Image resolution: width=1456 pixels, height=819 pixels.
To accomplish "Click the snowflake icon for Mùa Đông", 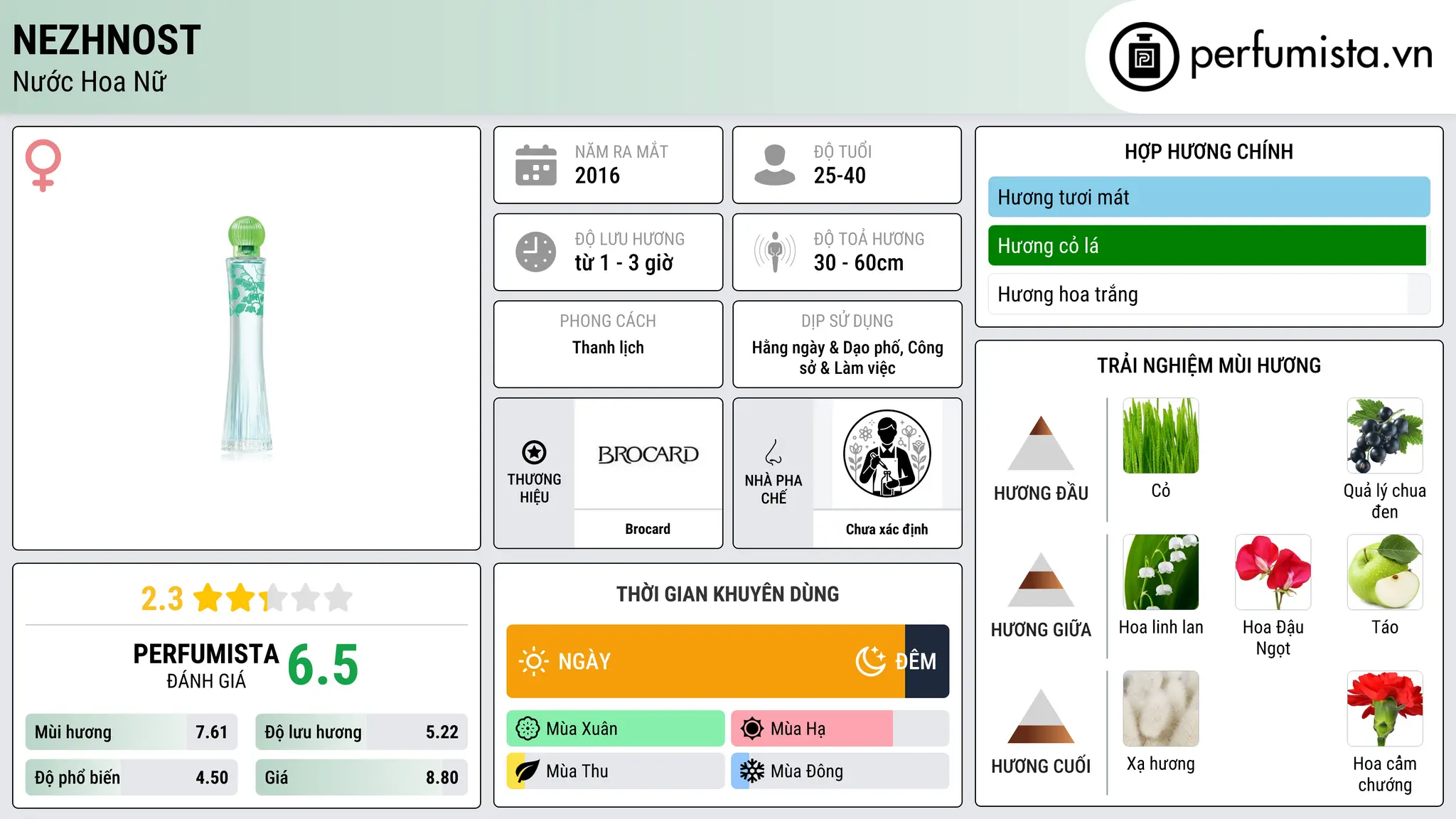I will pyautogui.click(x=752, y=771).
